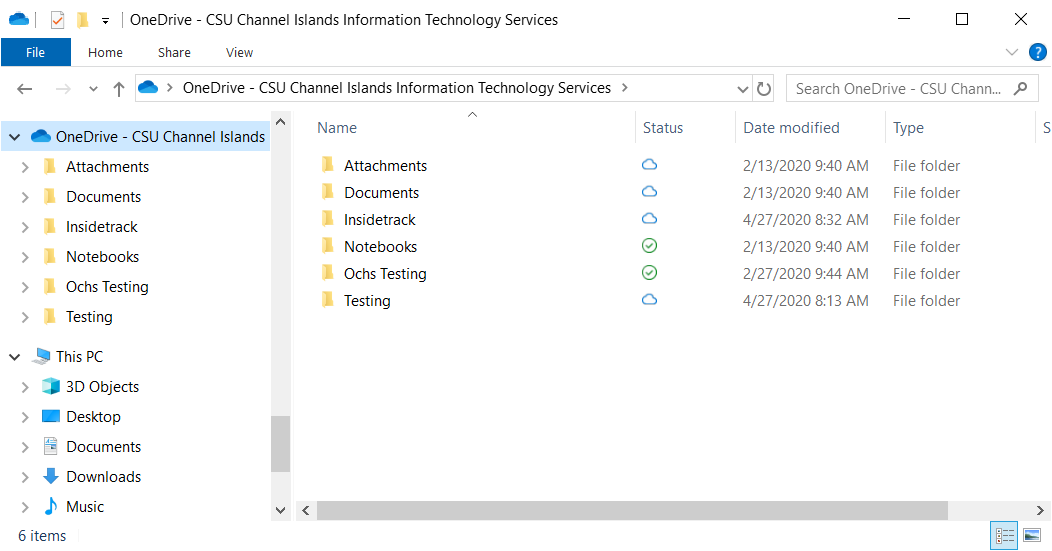Expand Attachments in the navigation pane
Image resolution: width=1052 pixels, height=551 pixels.
click(x=25, y=167)
